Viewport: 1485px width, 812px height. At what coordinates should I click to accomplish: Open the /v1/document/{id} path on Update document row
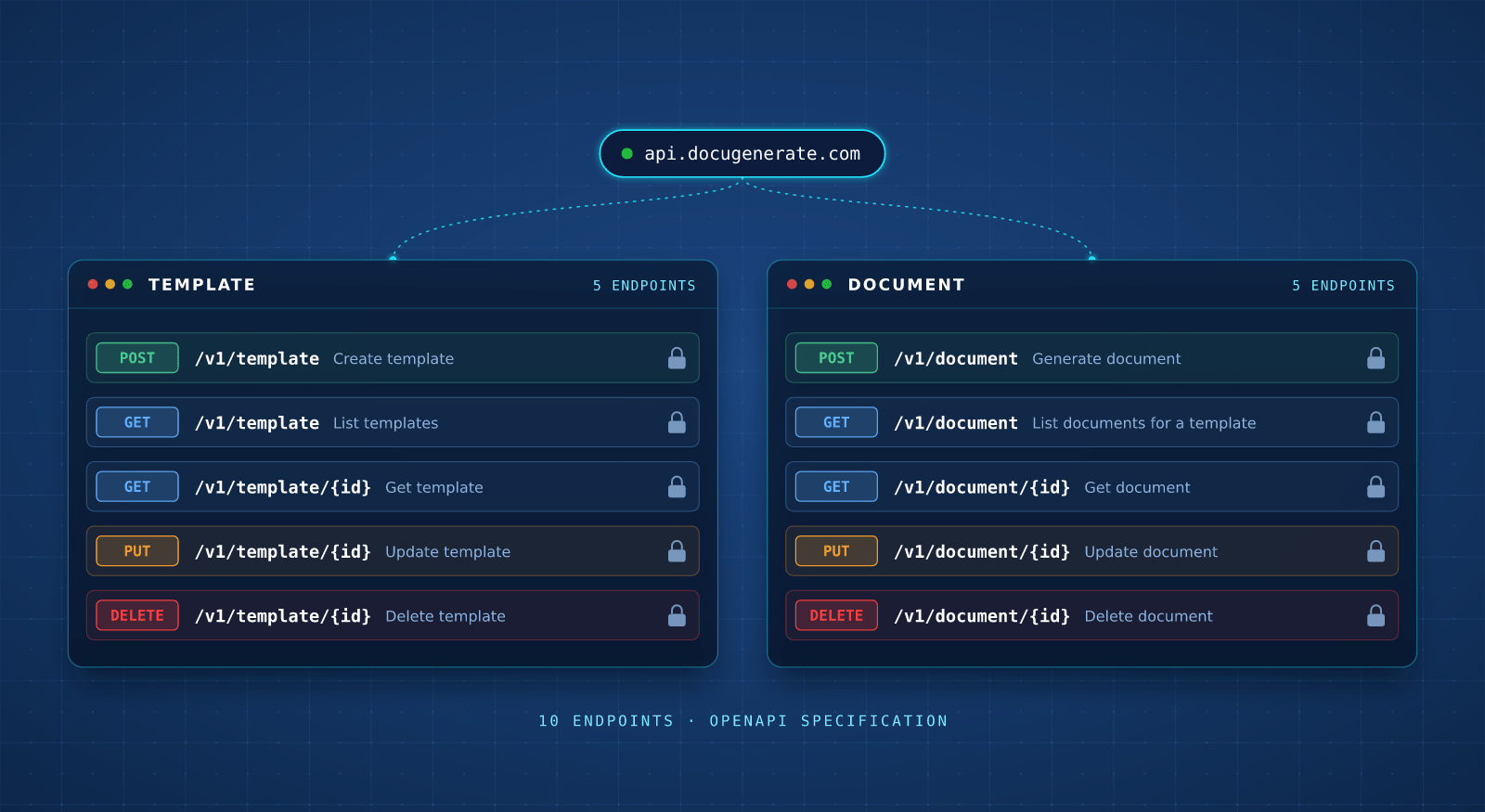pos(982,552)
